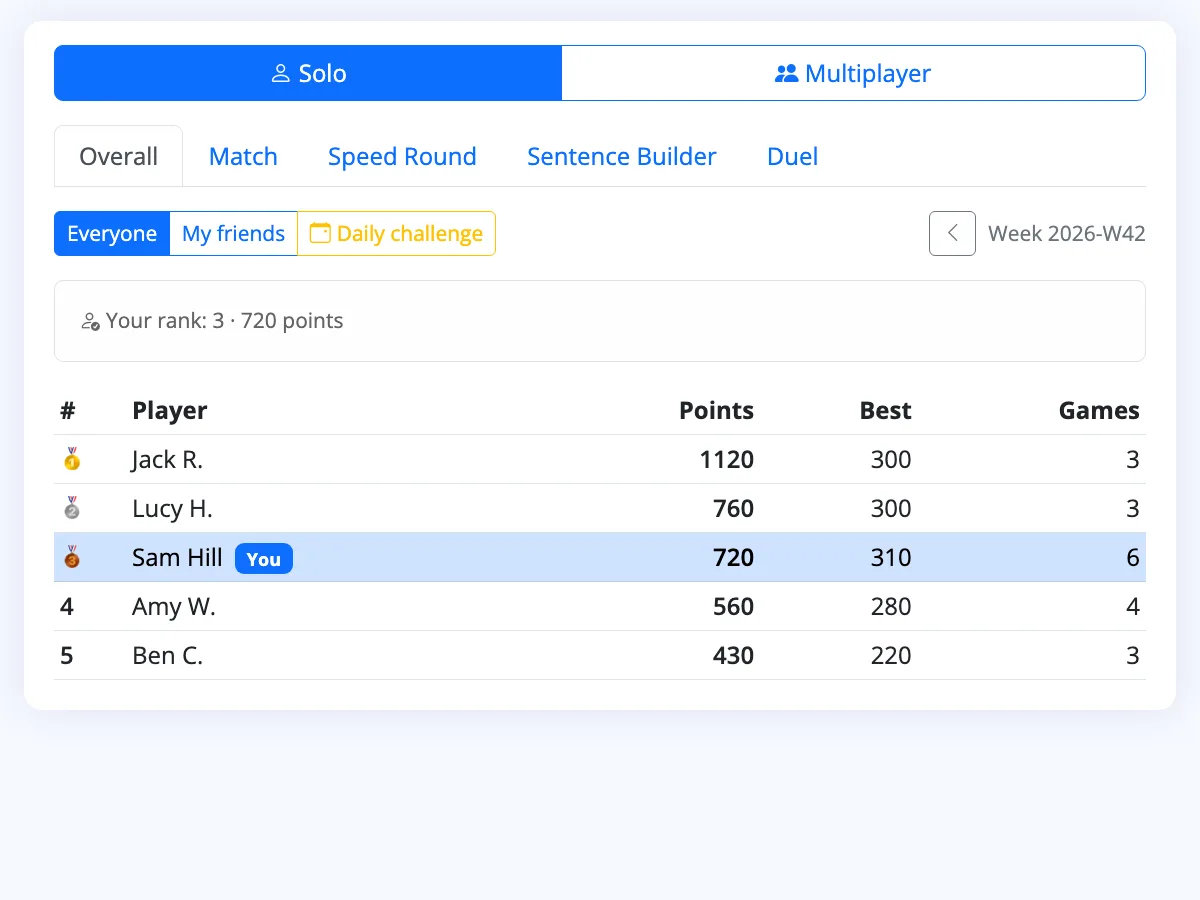Click rank number 5 in Ben C. row

[67, 656]
